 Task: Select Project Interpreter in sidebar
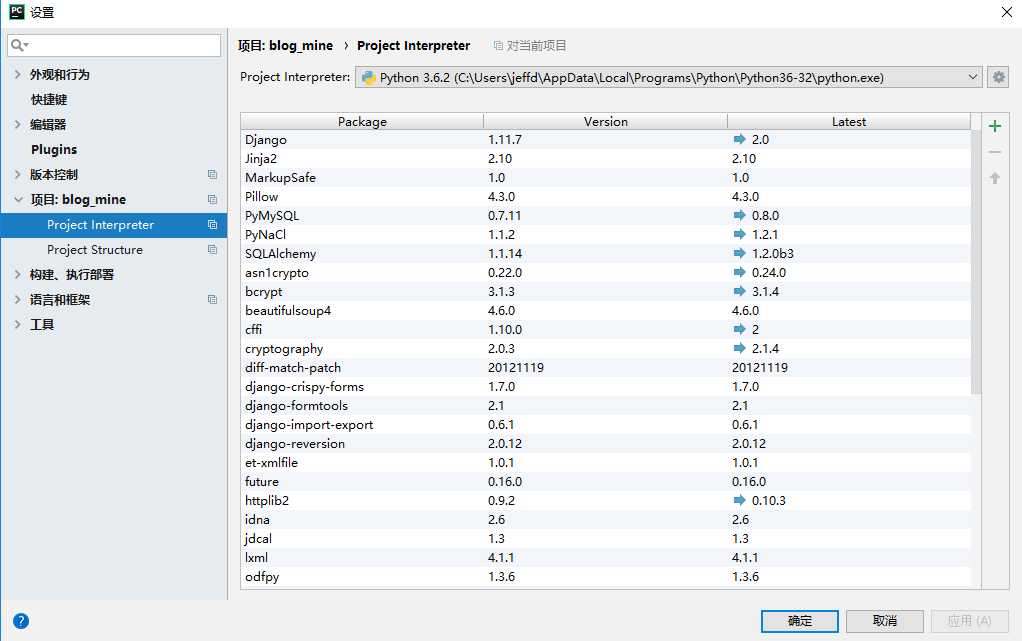tap(113, 225)
